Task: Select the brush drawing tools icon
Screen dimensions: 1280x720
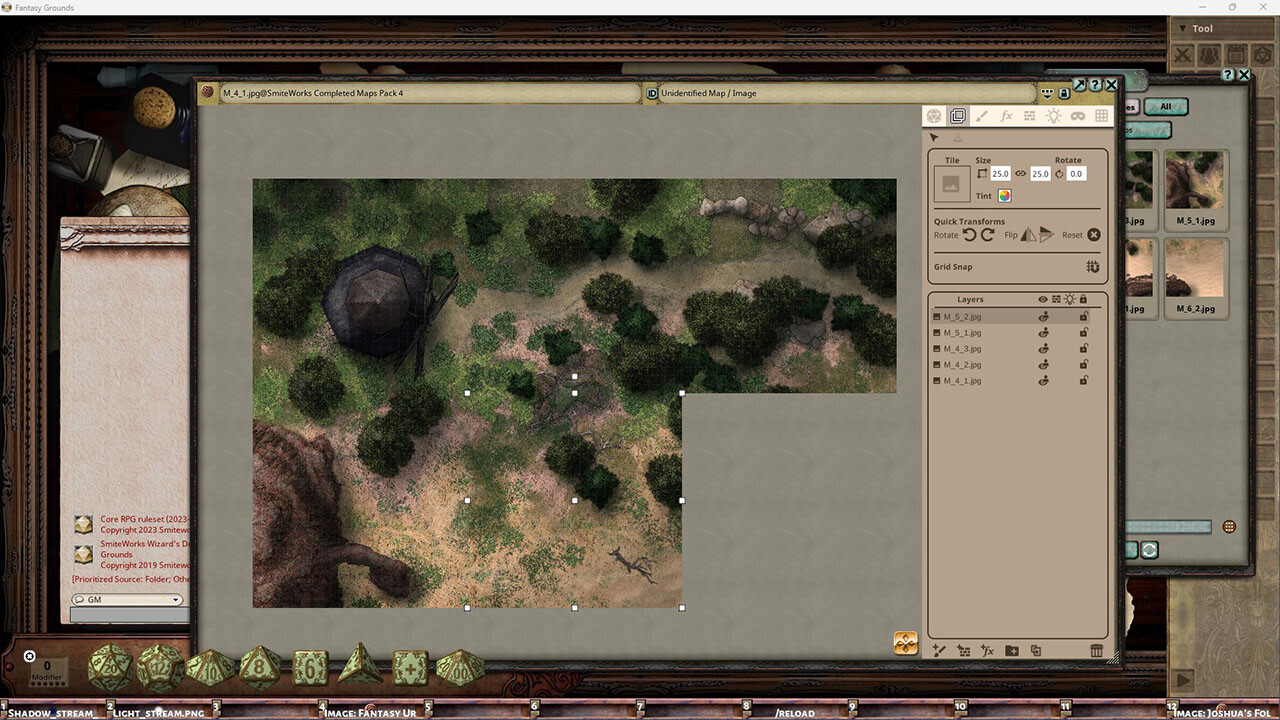Action: [981, 115]
